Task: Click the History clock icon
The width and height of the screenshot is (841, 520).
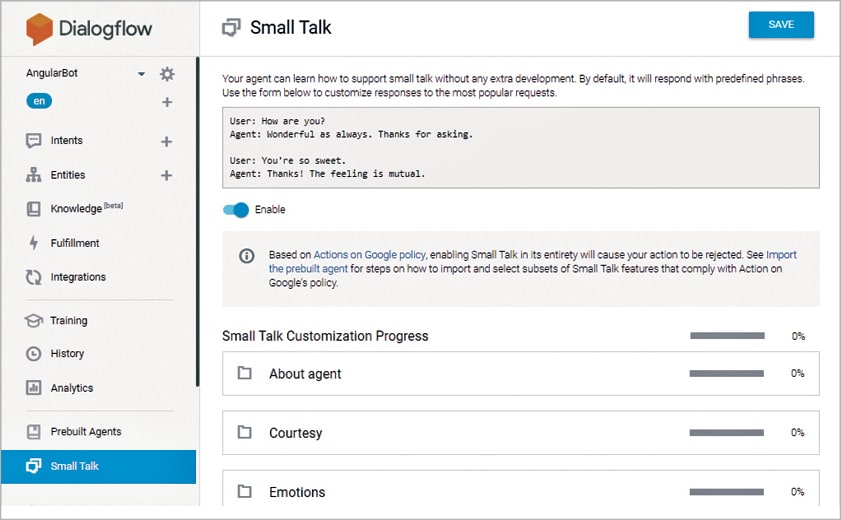Action: click(x=33, y=354)
